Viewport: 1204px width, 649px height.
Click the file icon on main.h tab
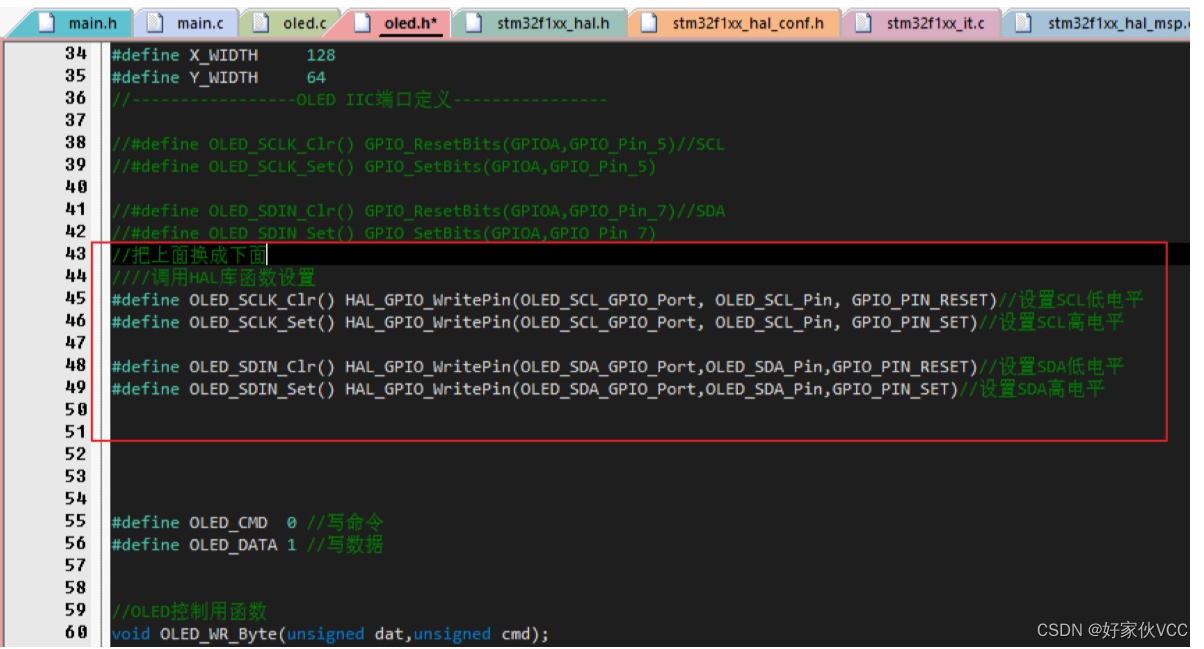coord(46,22)
